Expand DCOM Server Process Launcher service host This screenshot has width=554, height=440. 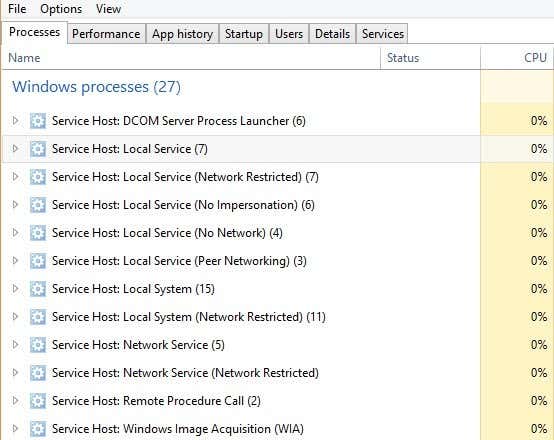15,121
